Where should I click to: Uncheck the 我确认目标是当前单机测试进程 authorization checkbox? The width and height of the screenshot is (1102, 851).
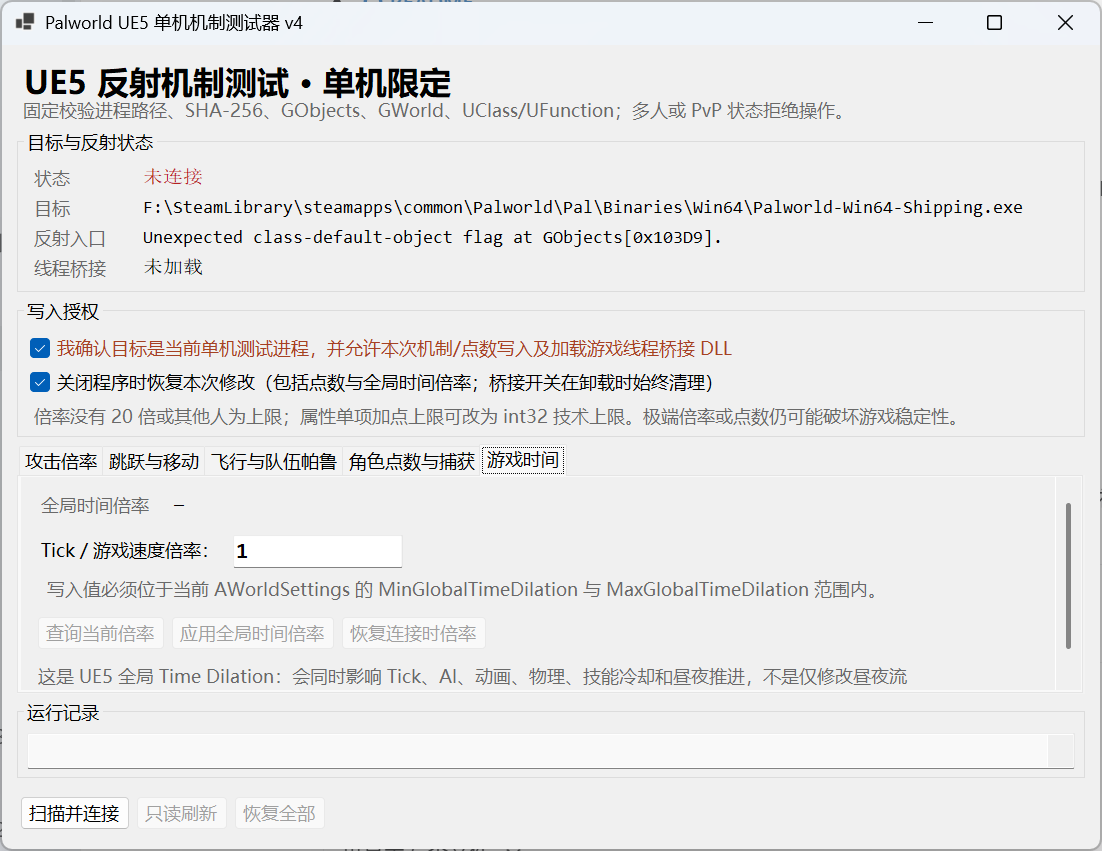(x=40, y=349)
